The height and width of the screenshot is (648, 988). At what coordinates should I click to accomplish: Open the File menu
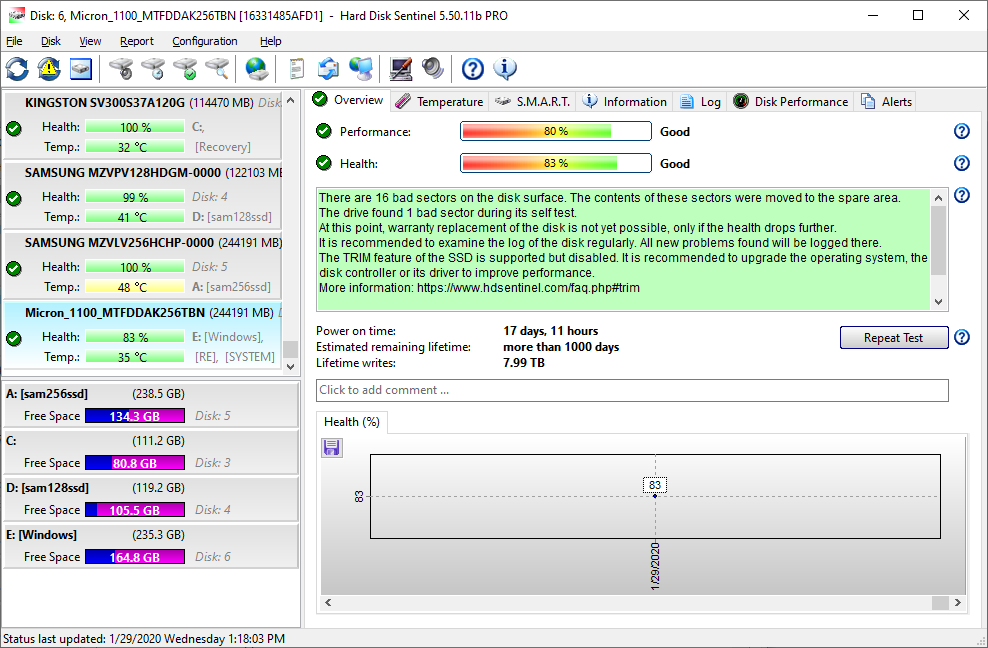[14, 41]
